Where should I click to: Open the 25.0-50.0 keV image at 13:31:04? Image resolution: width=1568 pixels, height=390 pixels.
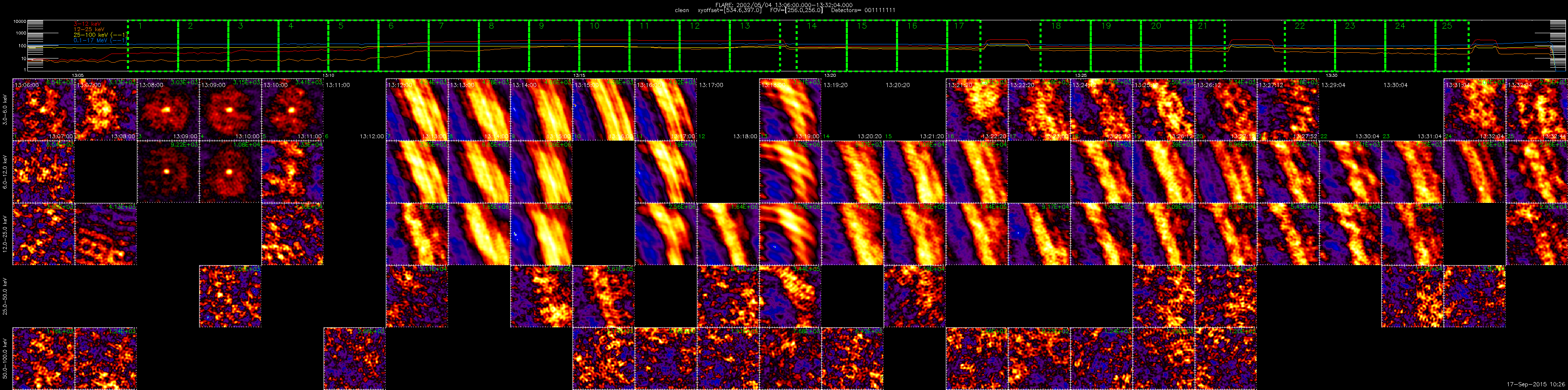tap(1474, 296)
